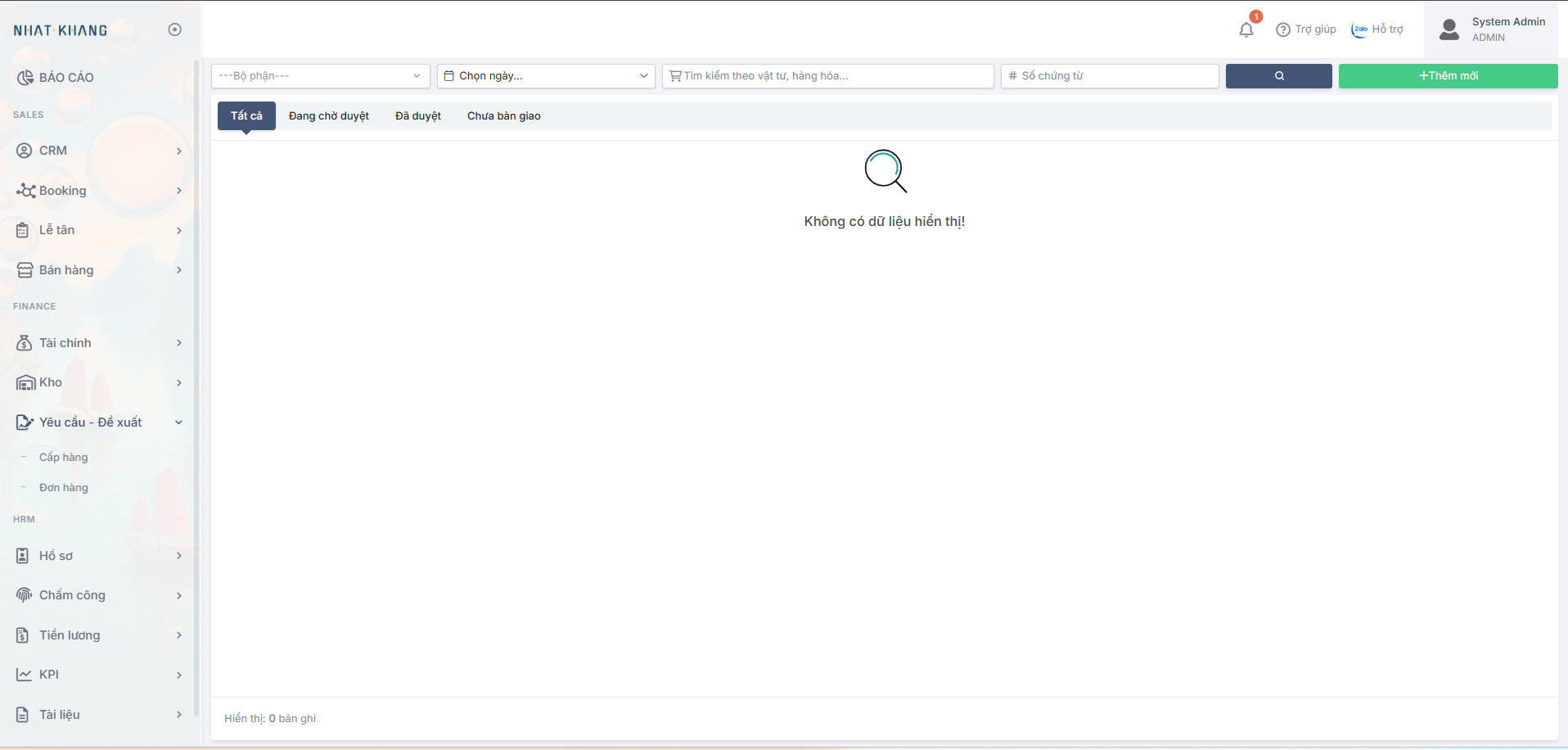Click the Chấm công fingerprint icon
1568x750 pixels.
[x=25, y=595]
